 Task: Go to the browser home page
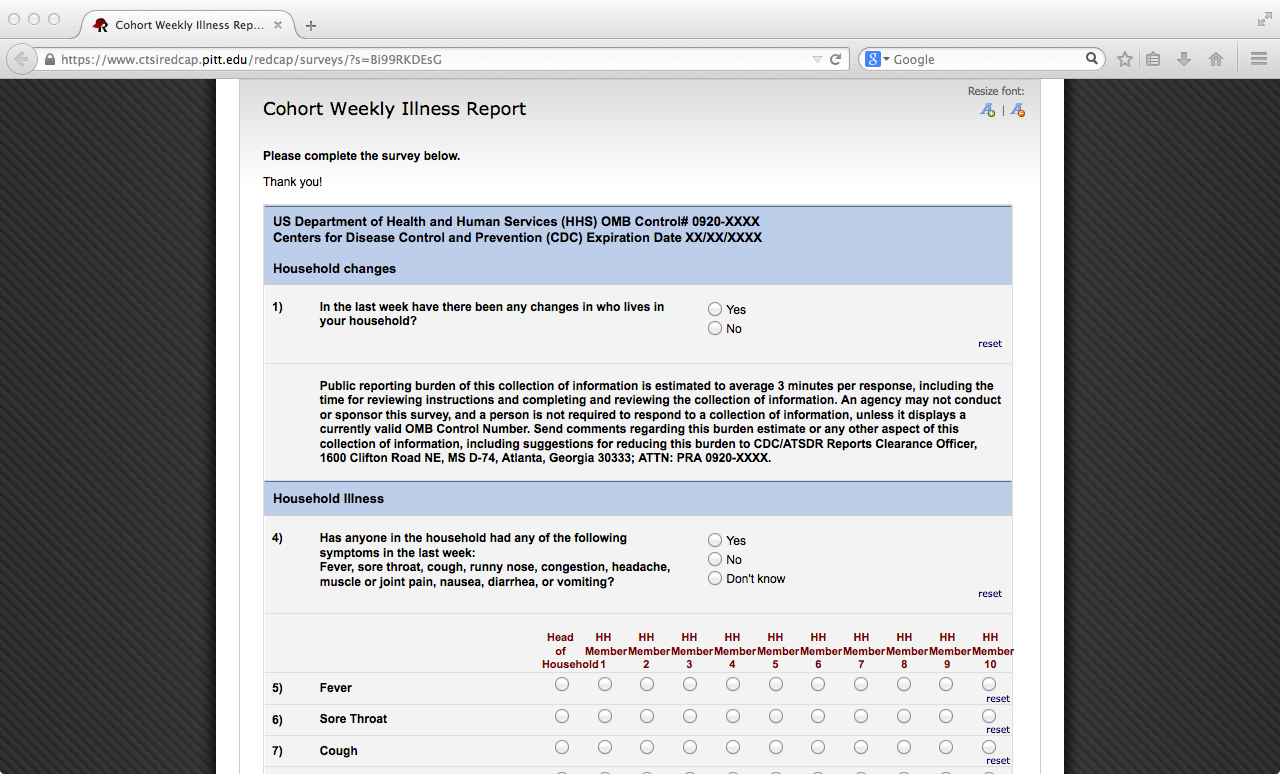[1216, 59]
